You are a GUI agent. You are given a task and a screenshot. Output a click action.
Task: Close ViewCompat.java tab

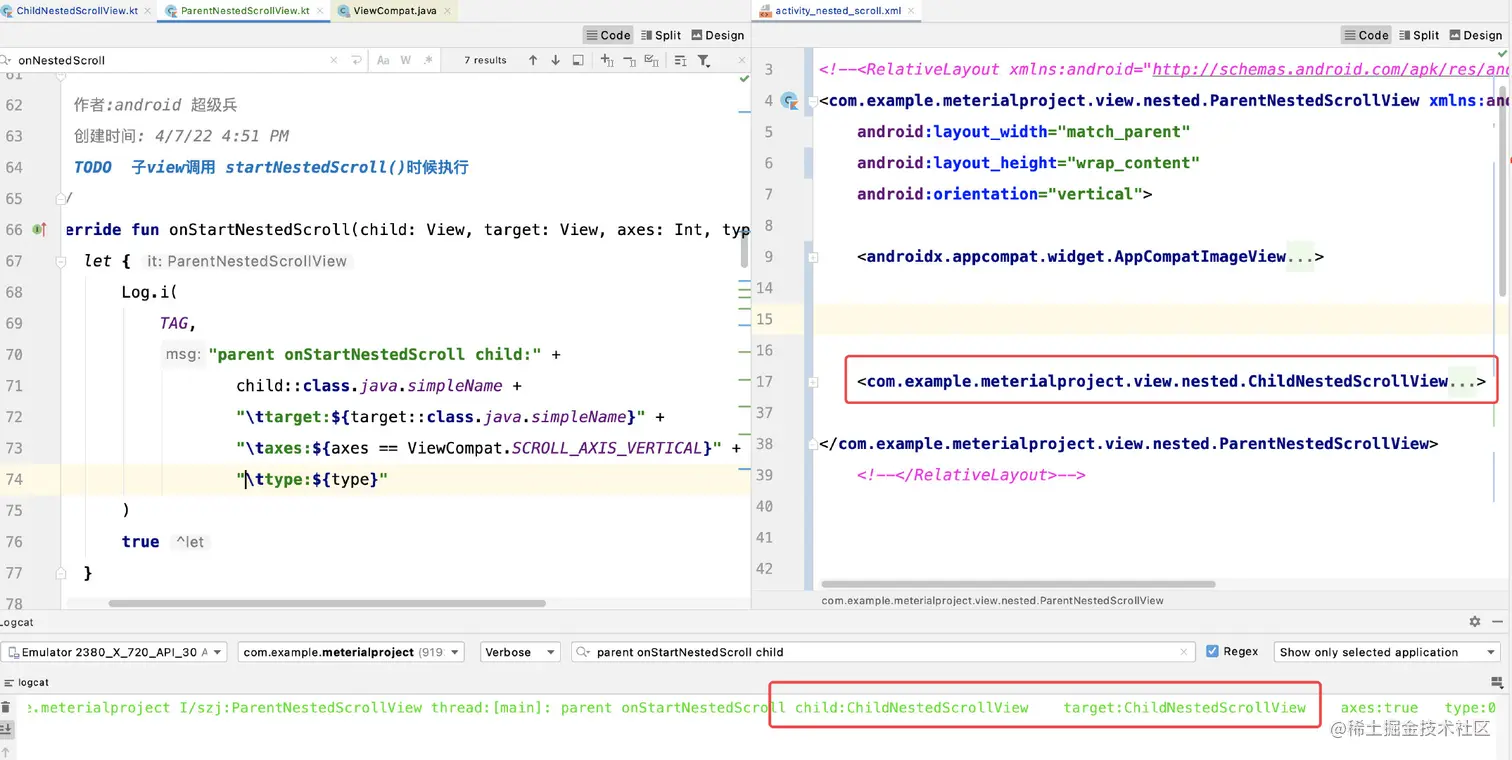446,11
